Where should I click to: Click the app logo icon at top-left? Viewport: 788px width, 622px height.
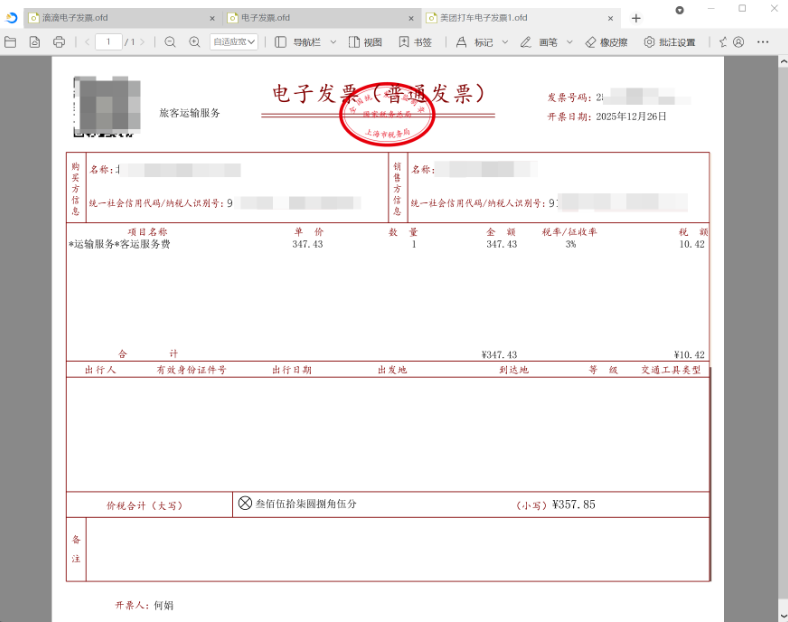tap(11, 18)
